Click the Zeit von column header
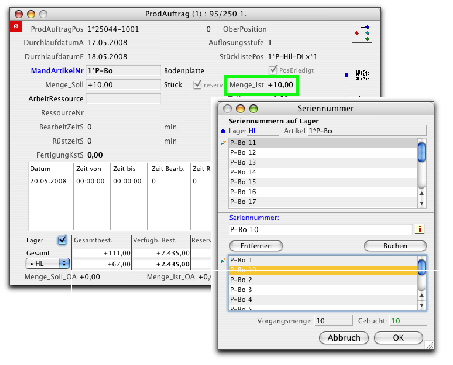 (88, 169)
